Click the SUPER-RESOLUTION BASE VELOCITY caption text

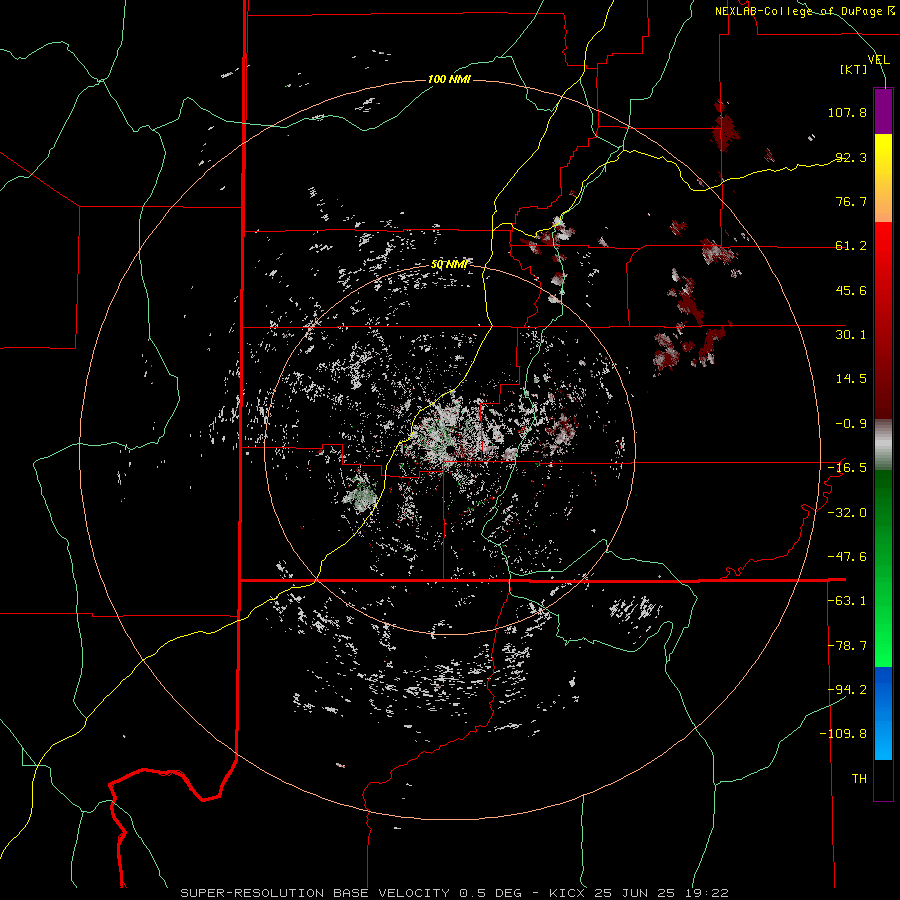click(x=315, y=893)
